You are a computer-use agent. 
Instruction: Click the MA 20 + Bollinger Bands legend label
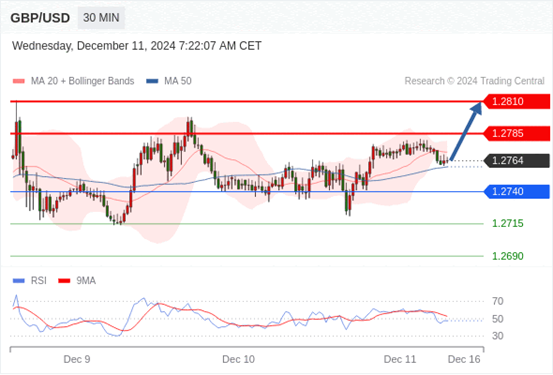[x=83, y=81]
